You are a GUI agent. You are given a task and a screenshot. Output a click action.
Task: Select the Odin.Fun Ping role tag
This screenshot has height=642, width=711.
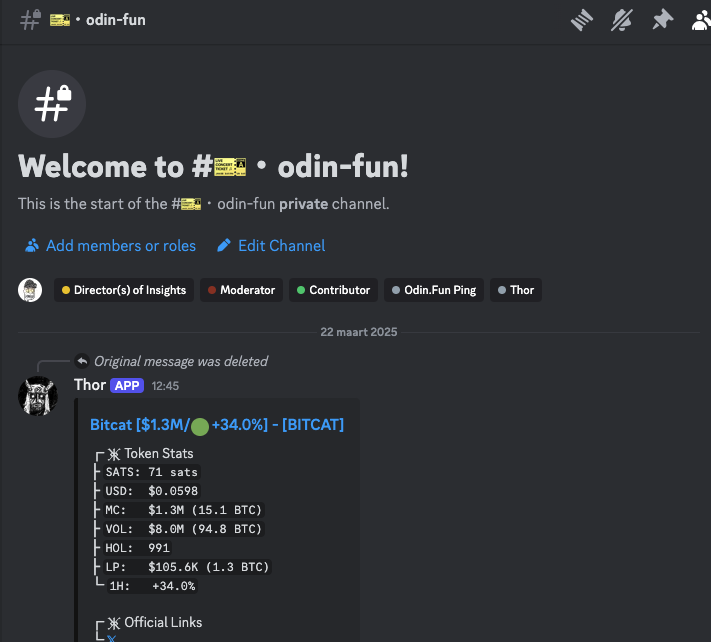[x=434, y=290]
